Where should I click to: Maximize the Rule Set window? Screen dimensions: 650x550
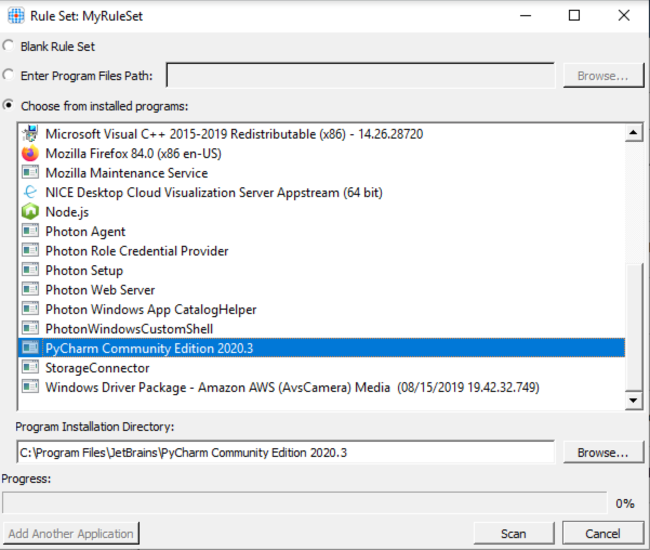click(574, 16)
